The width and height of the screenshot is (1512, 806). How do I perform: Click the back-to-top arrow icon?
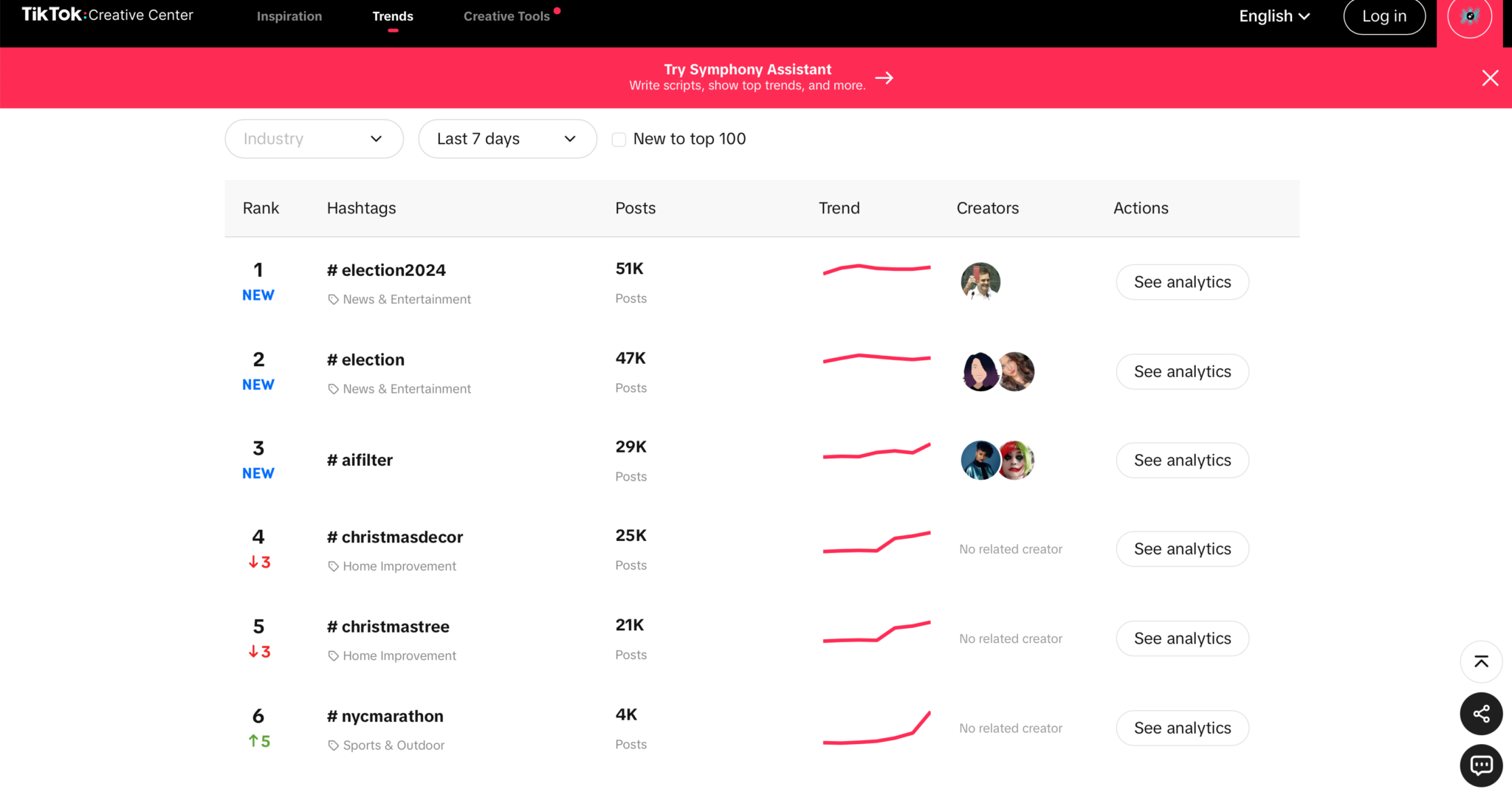pyautogui.click(x=1481, y=661)
